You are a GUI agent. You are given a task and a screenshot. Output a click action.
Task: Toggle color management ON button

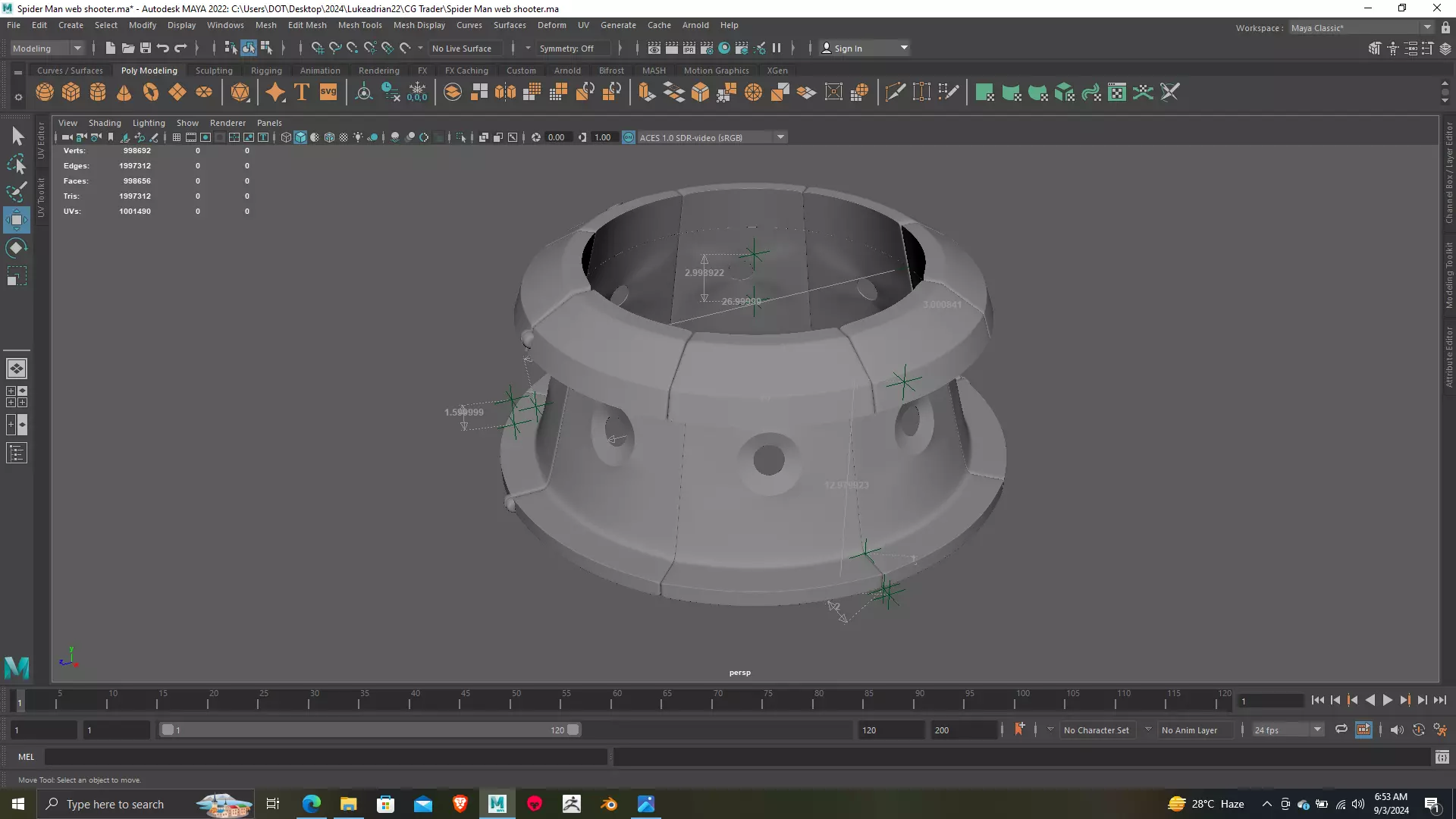click(x=629, y=137)
